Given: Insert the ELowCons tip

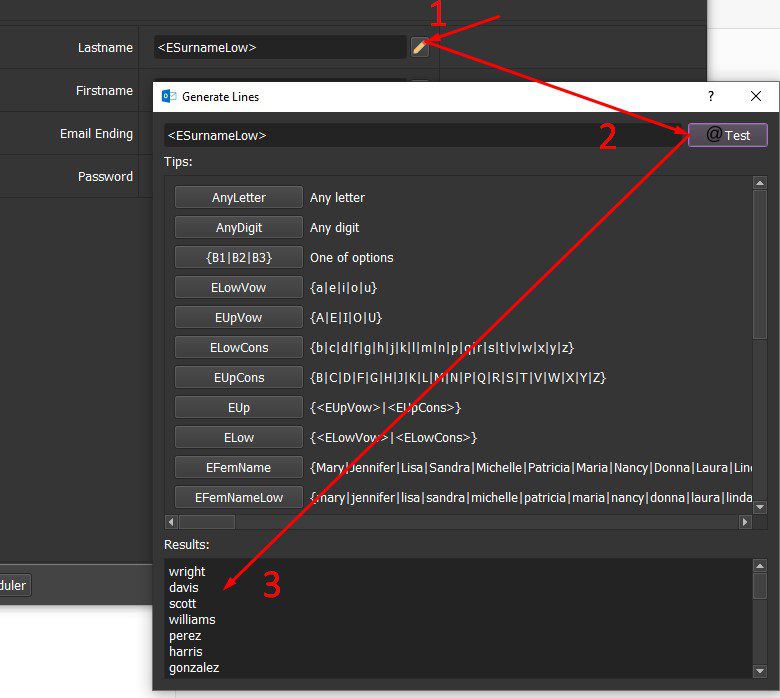Looking at the screenshot, I should click(239, 347).
